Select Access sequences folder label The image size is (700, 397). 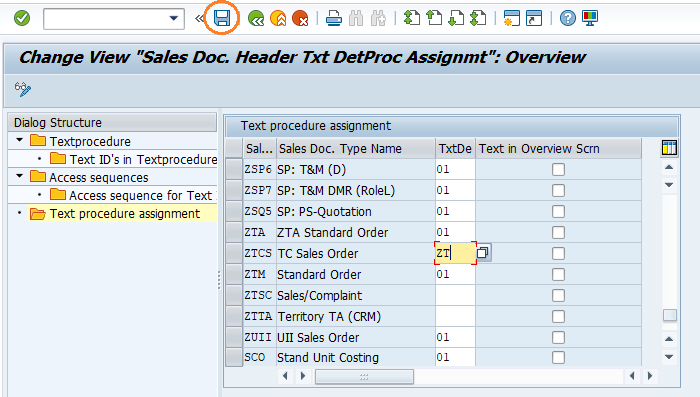click(99, 178)
